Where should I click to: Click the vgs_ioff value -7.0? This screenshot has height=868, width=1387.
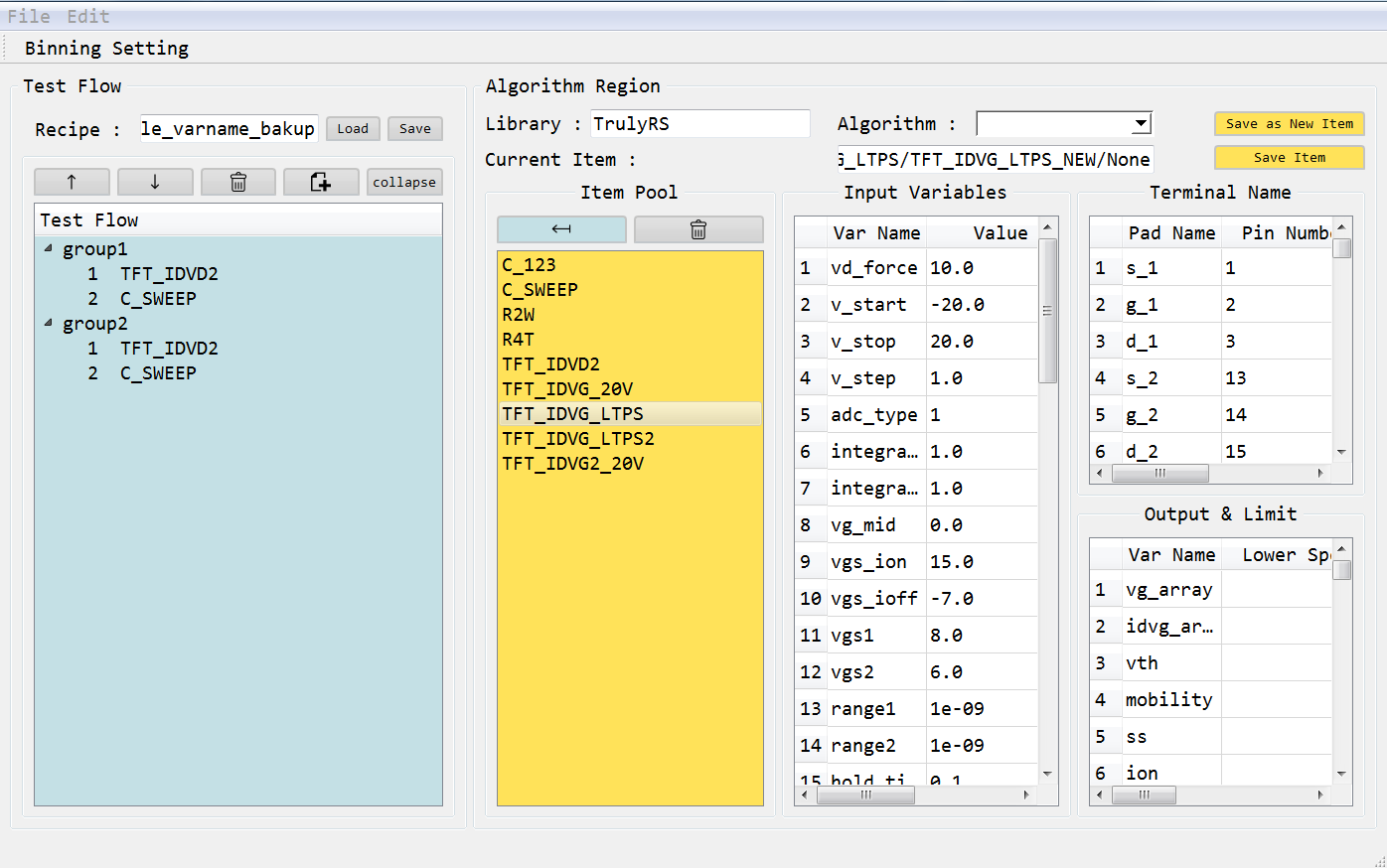982,599
